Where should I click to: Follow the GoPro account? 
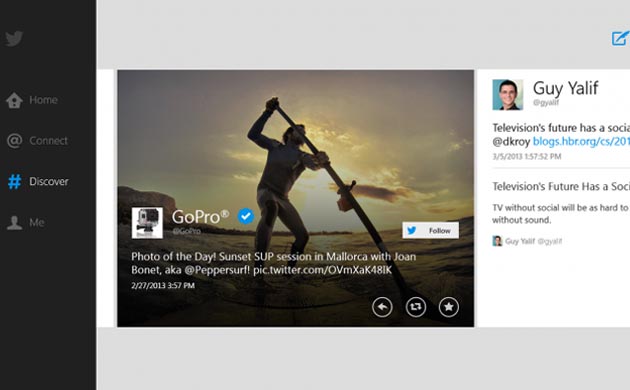click(430, 231)
